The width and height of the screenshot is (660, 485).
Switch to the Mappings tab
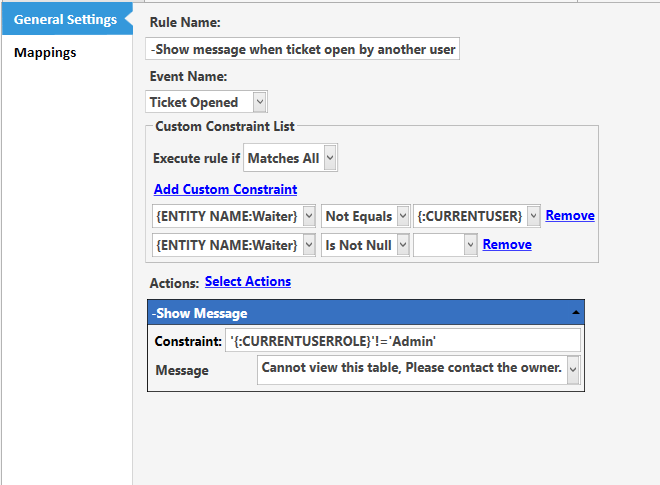[45, 53]
